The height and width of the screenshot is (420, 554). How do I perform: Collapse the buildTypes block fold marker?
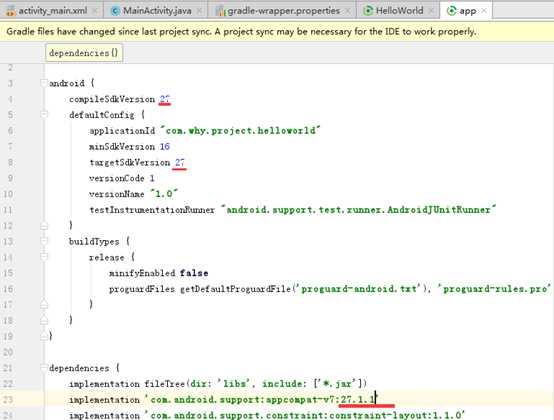click(x=44, y=242)
